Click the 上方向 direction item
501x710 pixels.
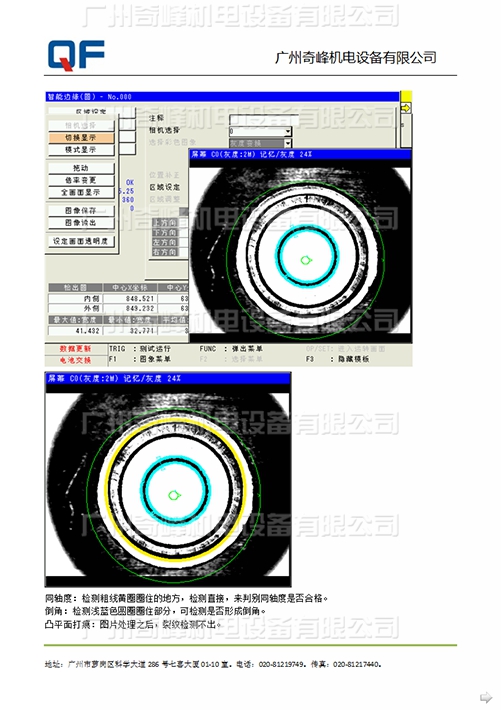(165, 223)
